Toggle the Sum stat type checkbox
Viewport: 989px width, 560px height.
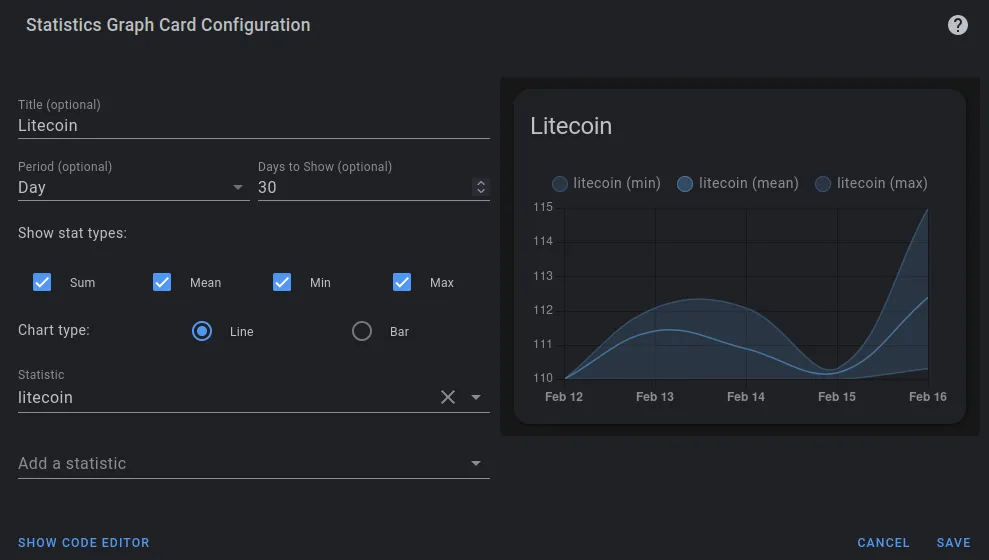click(42, 282)
